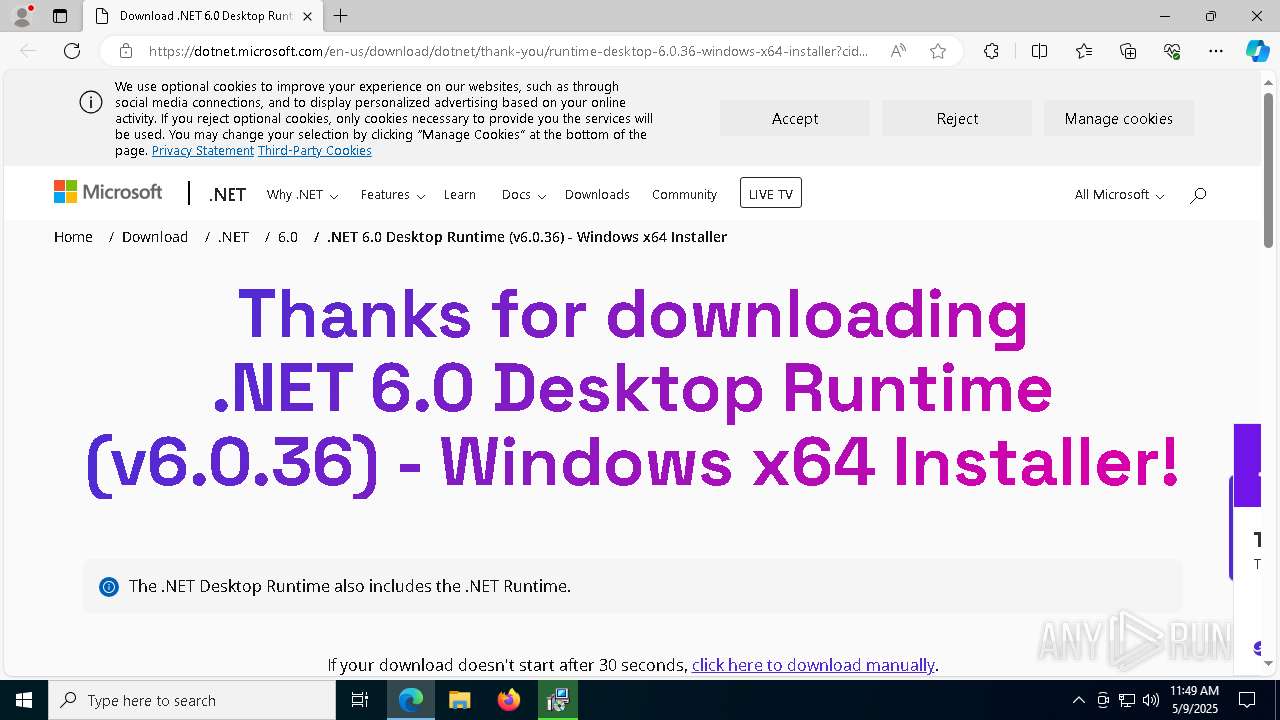1280x720 pixels.
Task: Open site search magnifier icon
Action: click(1198, 195)
